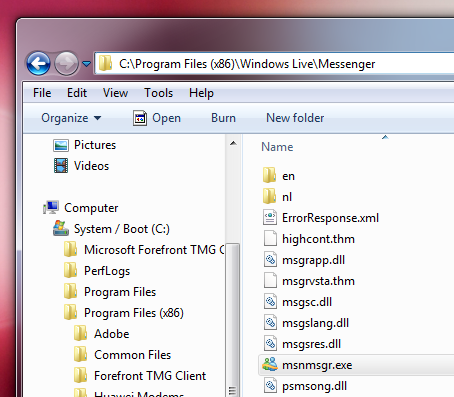Click navigation pane scroll up arrow
454x397 pixels.
(x=233, y=143)
